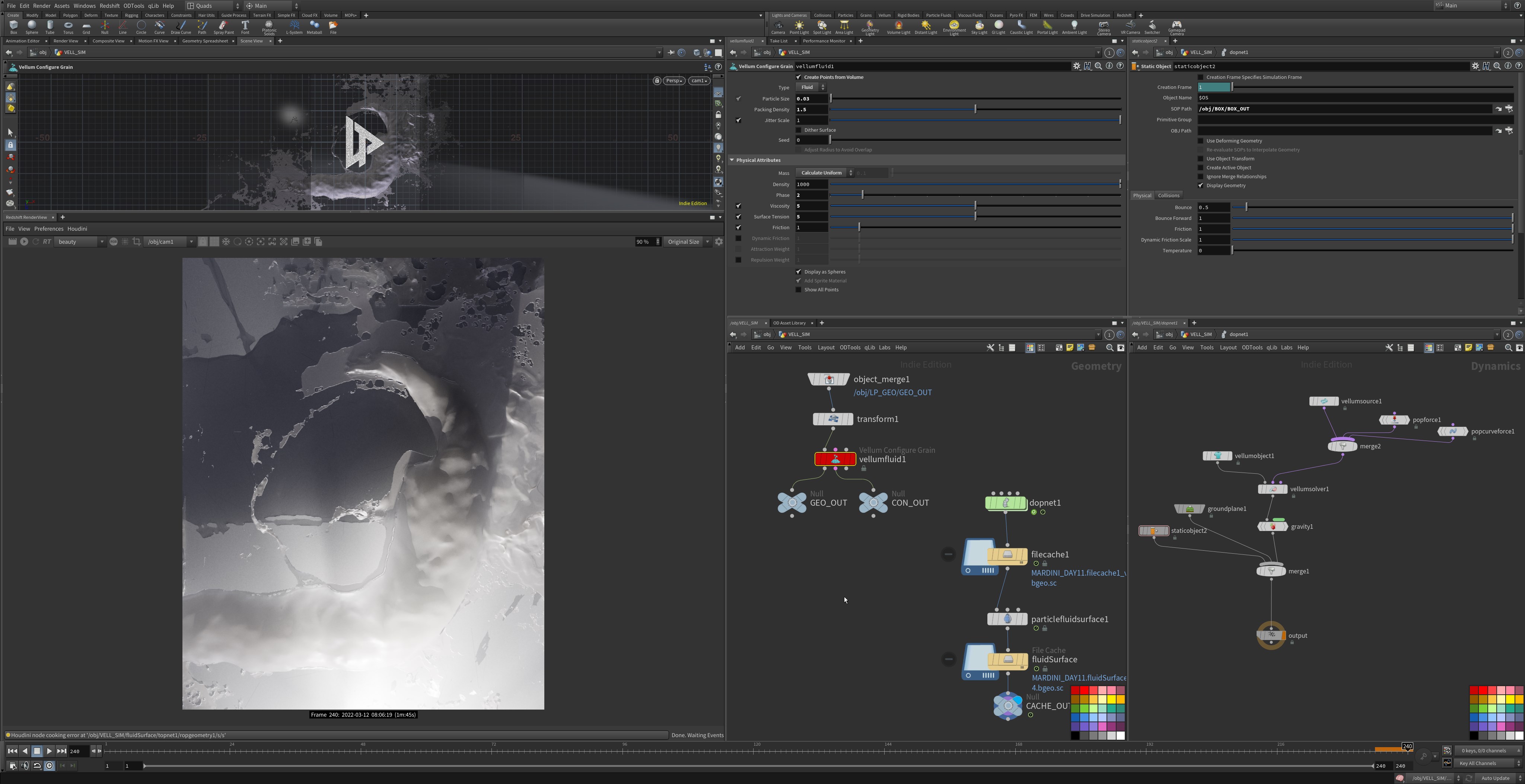Image resolution: width=1525 pixels, height=784 pixels.
Task: Enable the Dither Surface checkbox
Action: [x=799, y=130]
